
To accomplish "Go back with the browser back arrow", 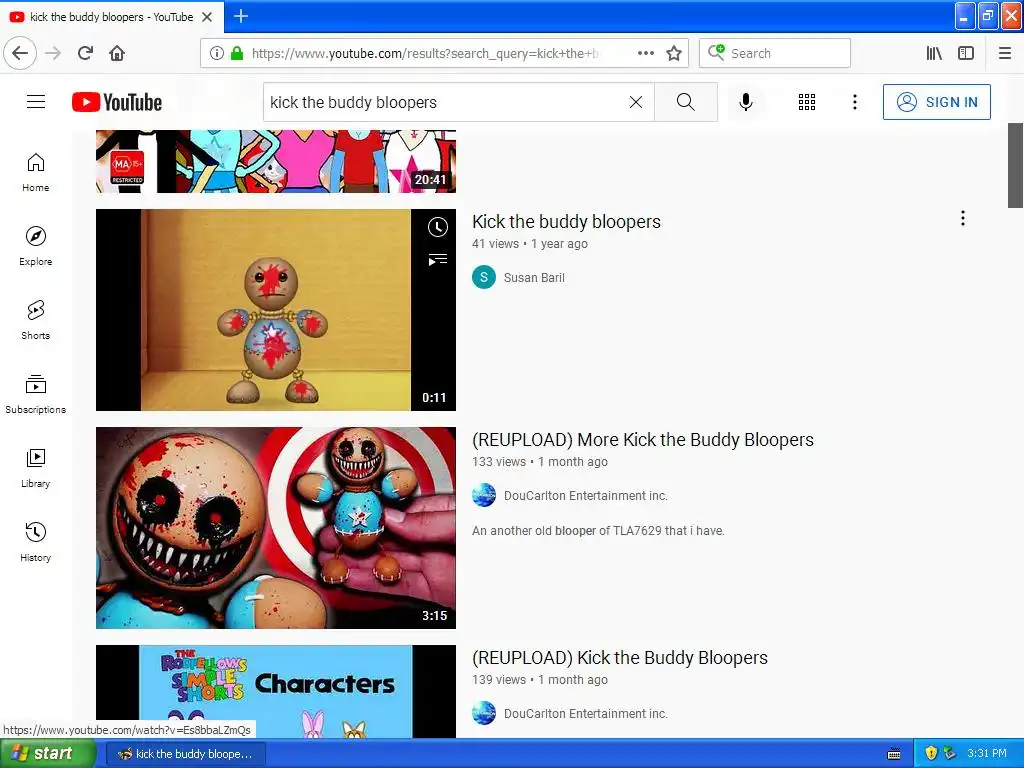I will pos(20,53).
